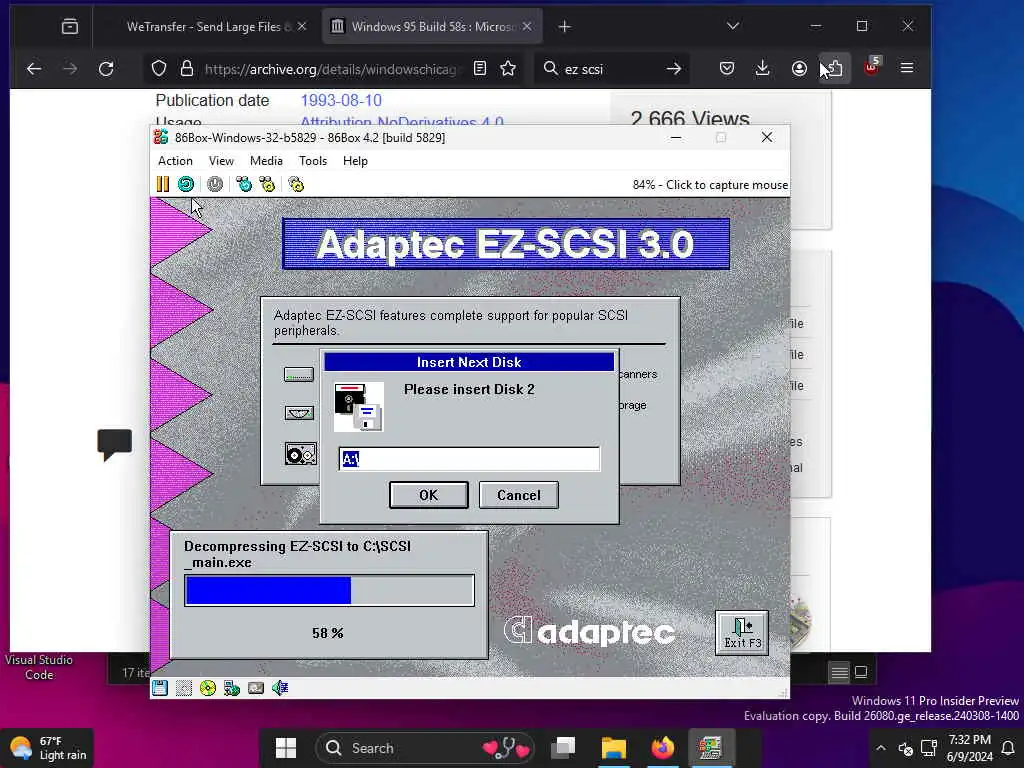Screen dimensions: 1024x768
Task: Click the list view icon in background window
Action: (x=839, y=672)
